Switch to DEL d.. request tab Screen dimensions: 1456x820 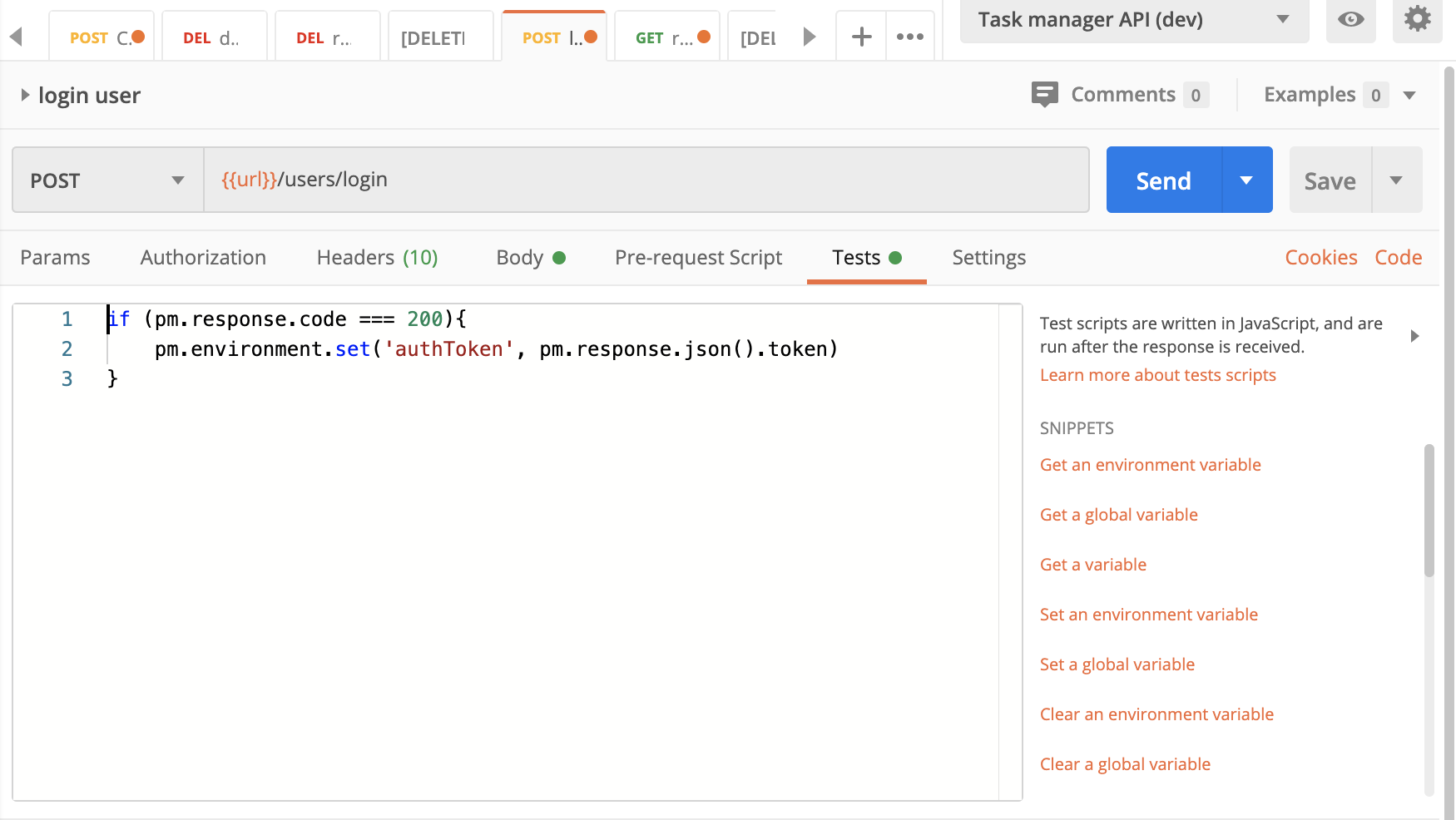point(215,37)
